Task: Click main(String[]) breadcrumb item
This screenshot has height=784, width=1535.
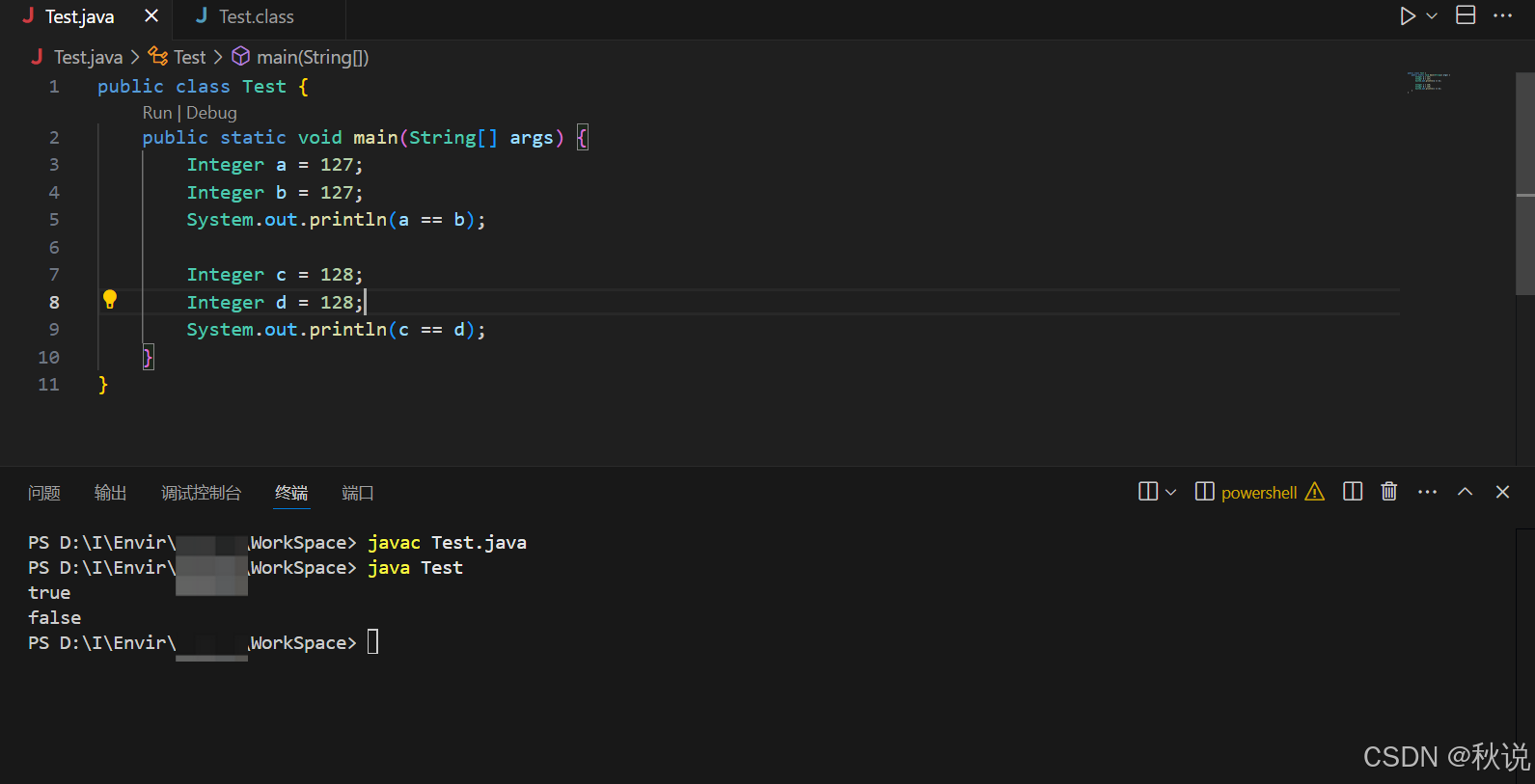Action: pyautogui.click(x=313, y=58)
